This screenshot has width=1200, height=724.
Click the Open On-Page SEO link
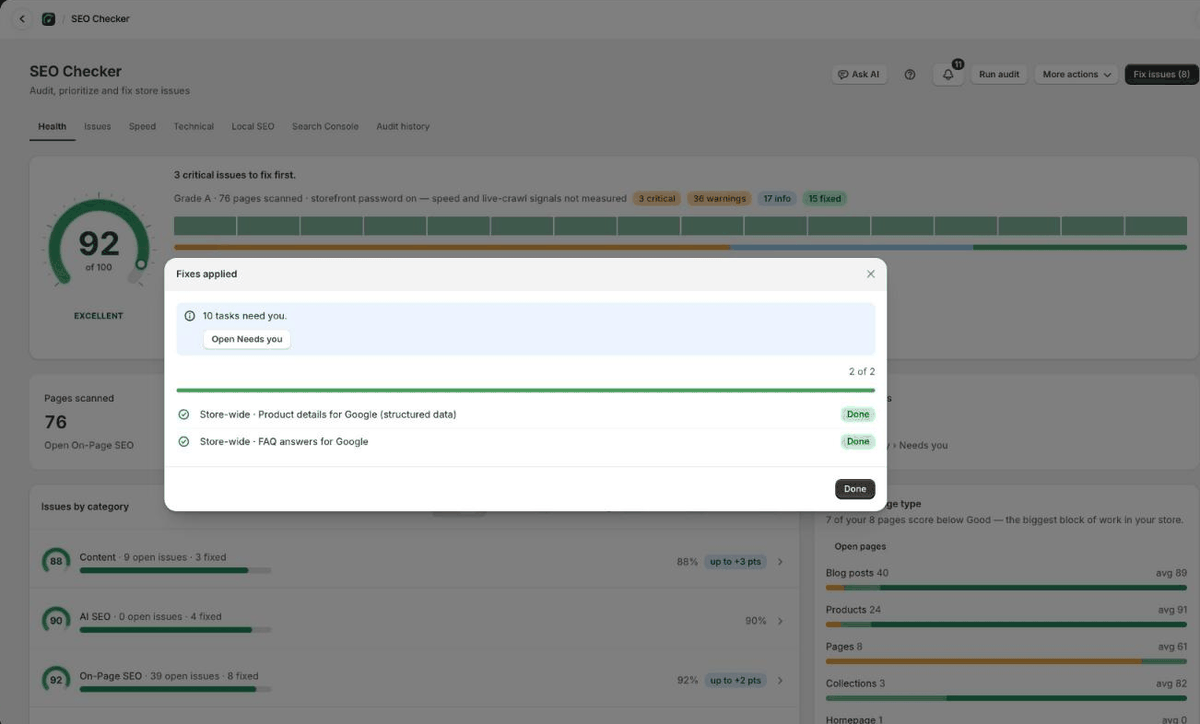[89, 445]
